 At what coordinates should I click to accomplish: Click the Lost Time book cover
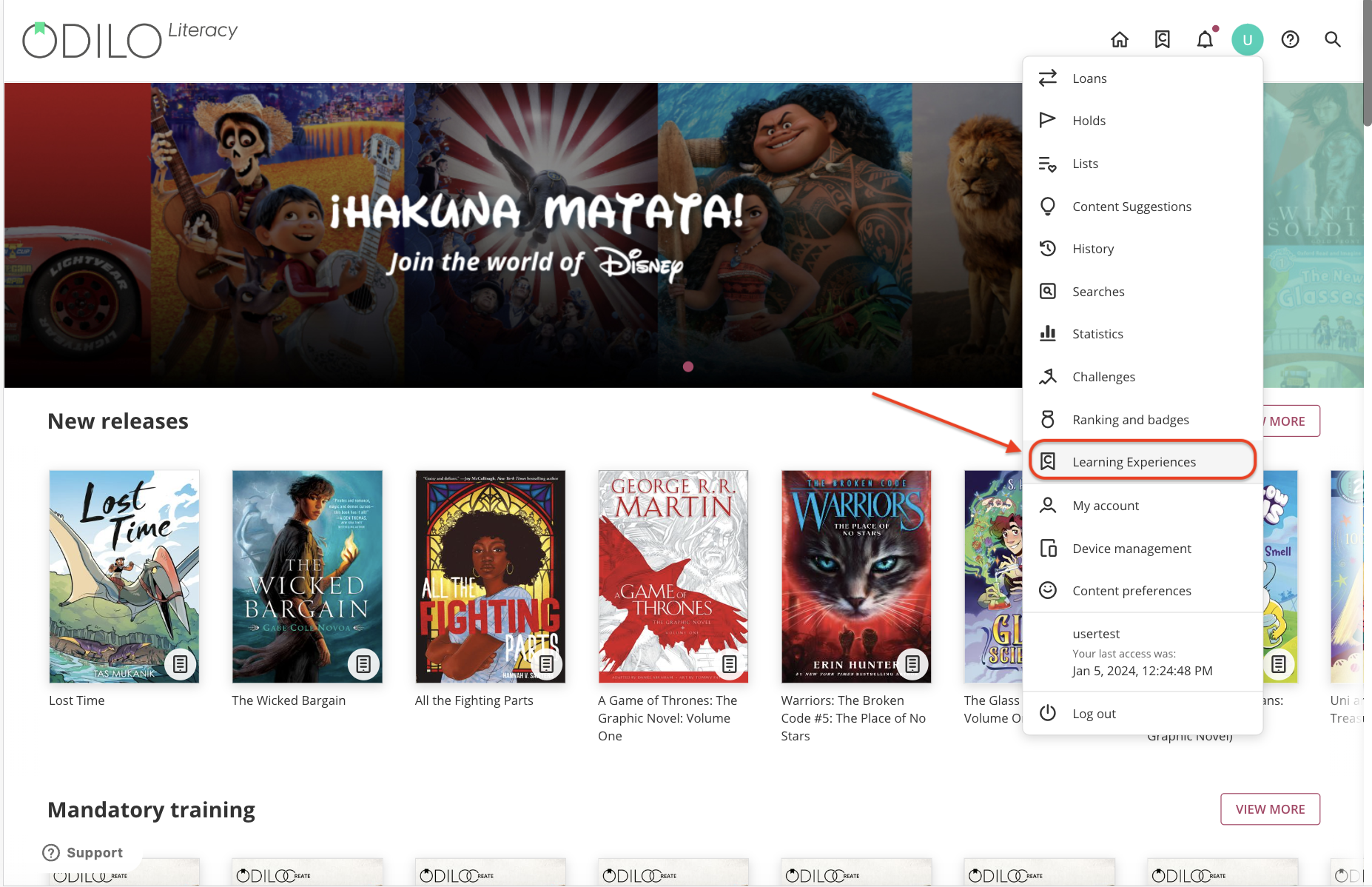(x=124, y=577)
